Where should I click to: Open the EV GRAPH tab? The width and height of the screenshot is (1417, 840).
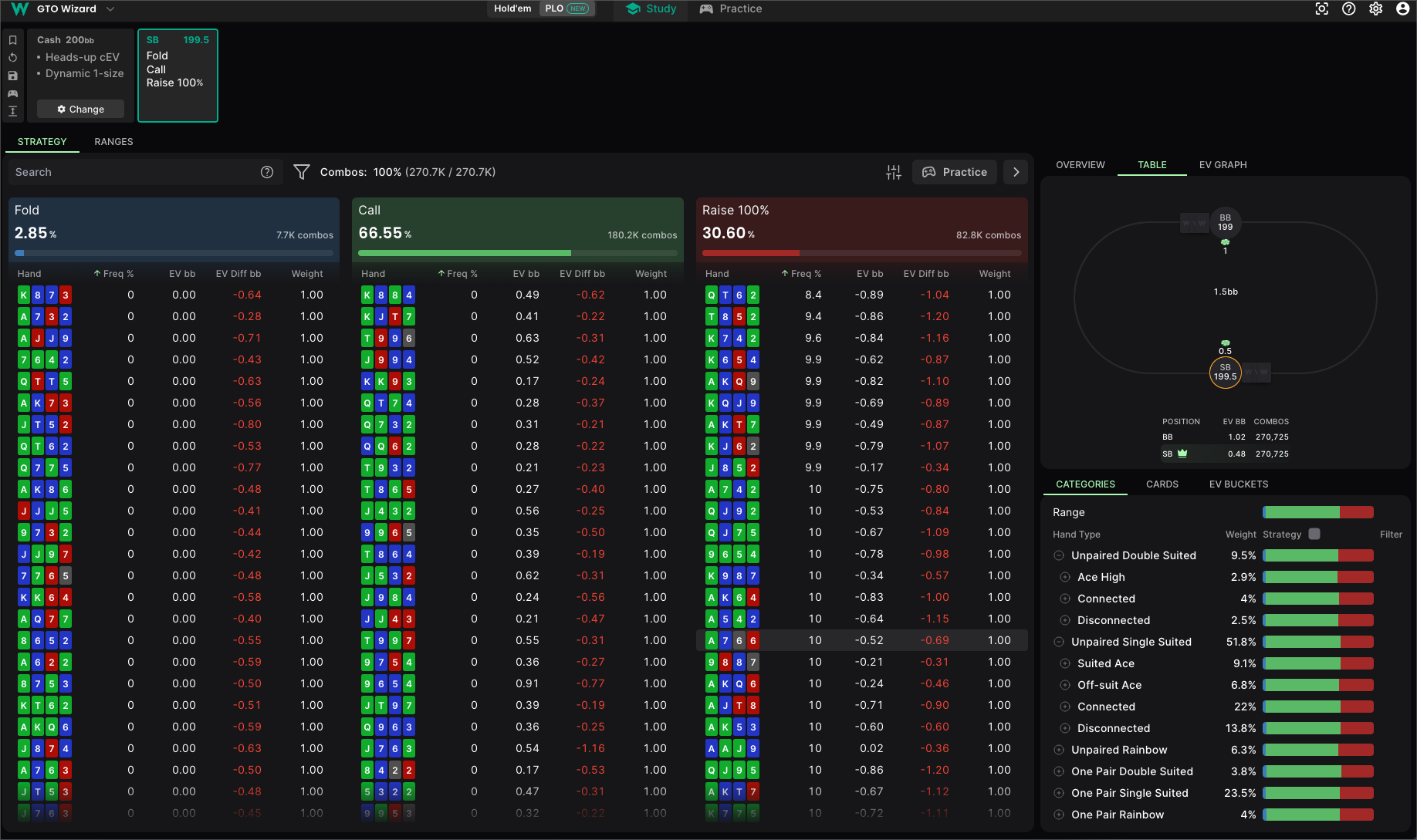coord(1223,164)
